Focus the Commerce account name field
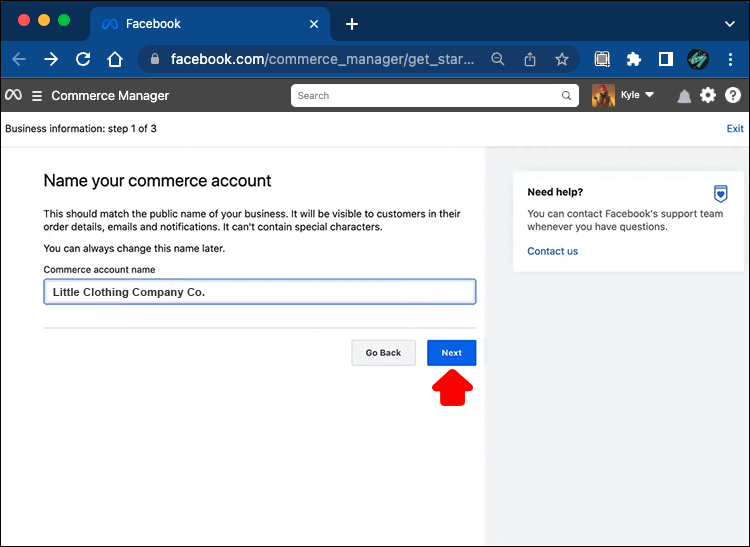 [x=259, y=292]
